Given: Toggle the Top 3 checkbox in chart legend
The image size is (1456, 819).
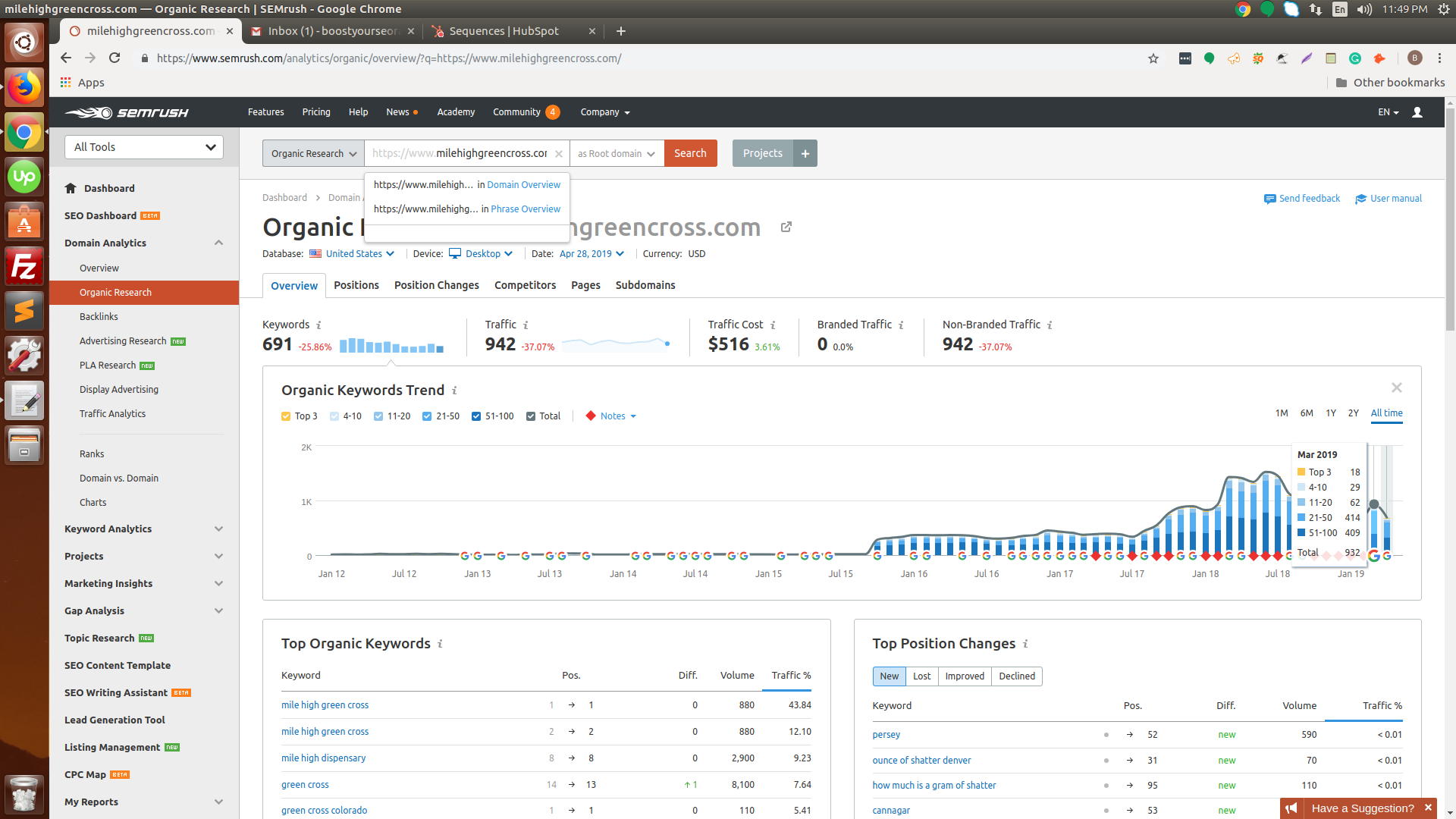Looking at the screenshot, I should [x=286, y=416].
